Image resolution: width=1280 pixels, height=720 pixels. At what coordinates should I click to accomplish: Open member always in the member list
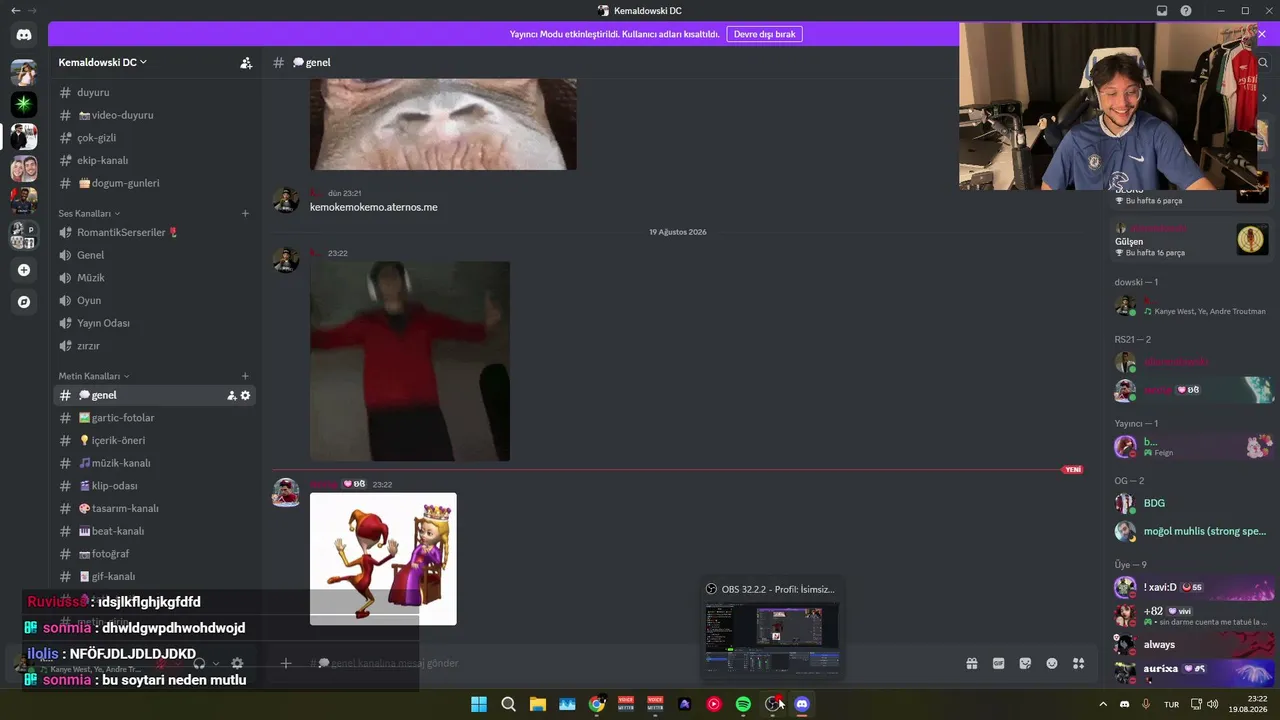coord(1193,644)
